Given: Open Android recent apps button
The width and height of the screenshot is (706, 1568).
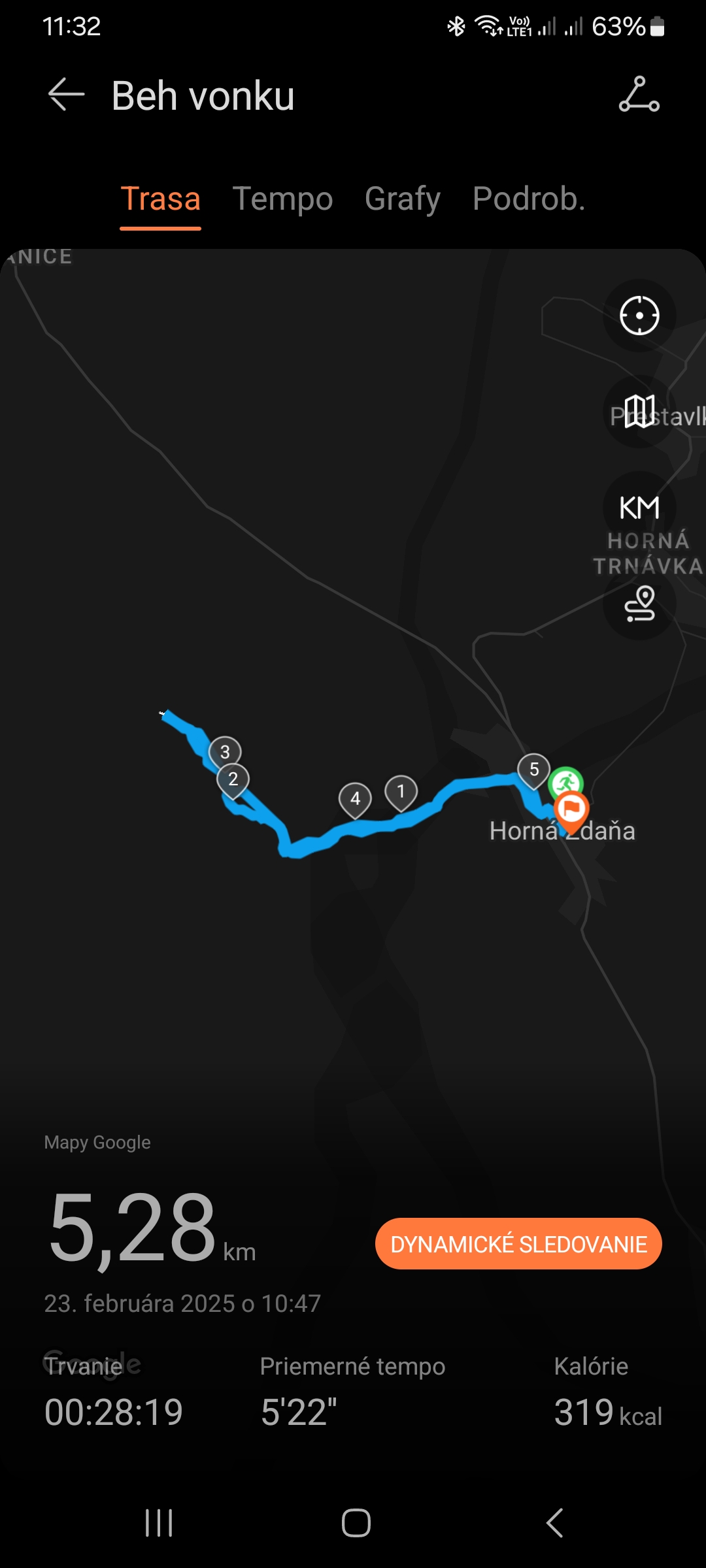Looking at the screenshot, I should [x=159, y=1523].
